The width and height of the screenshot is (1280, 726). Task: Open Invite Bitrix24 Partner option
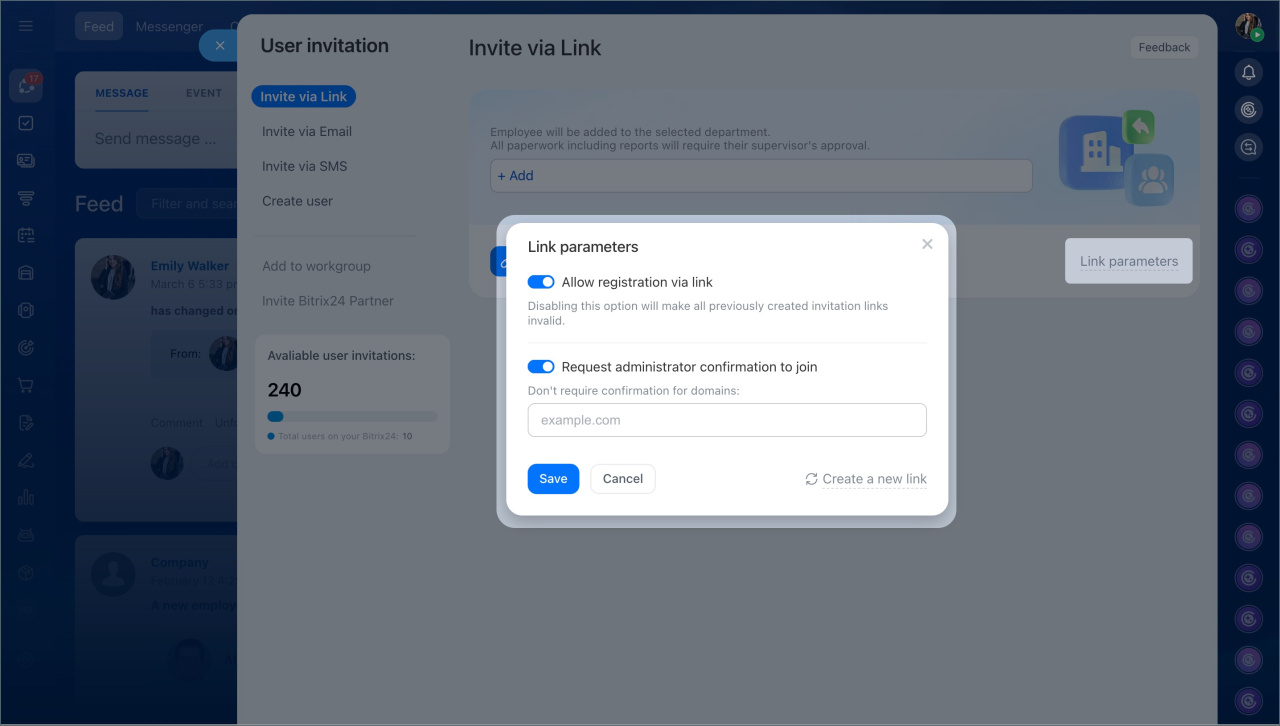click(x=328, y=301)
